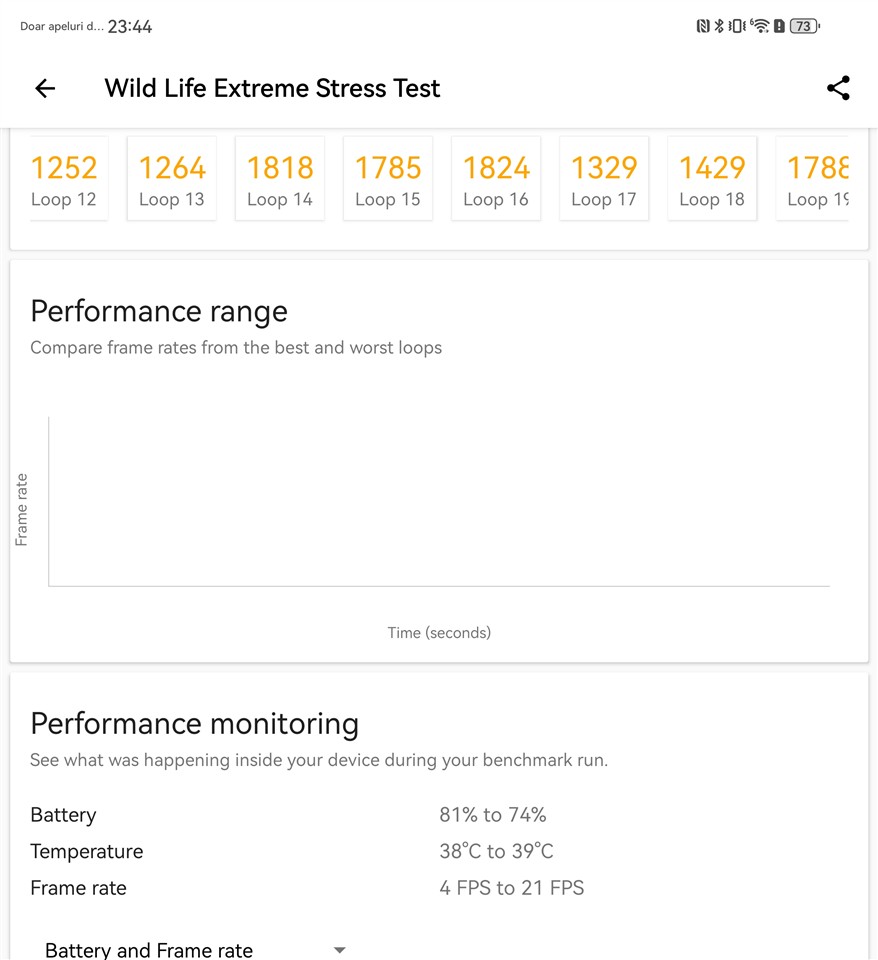Select the Loop 13 score card
This screenshot has height=960, width=878.
coord(172,179)
